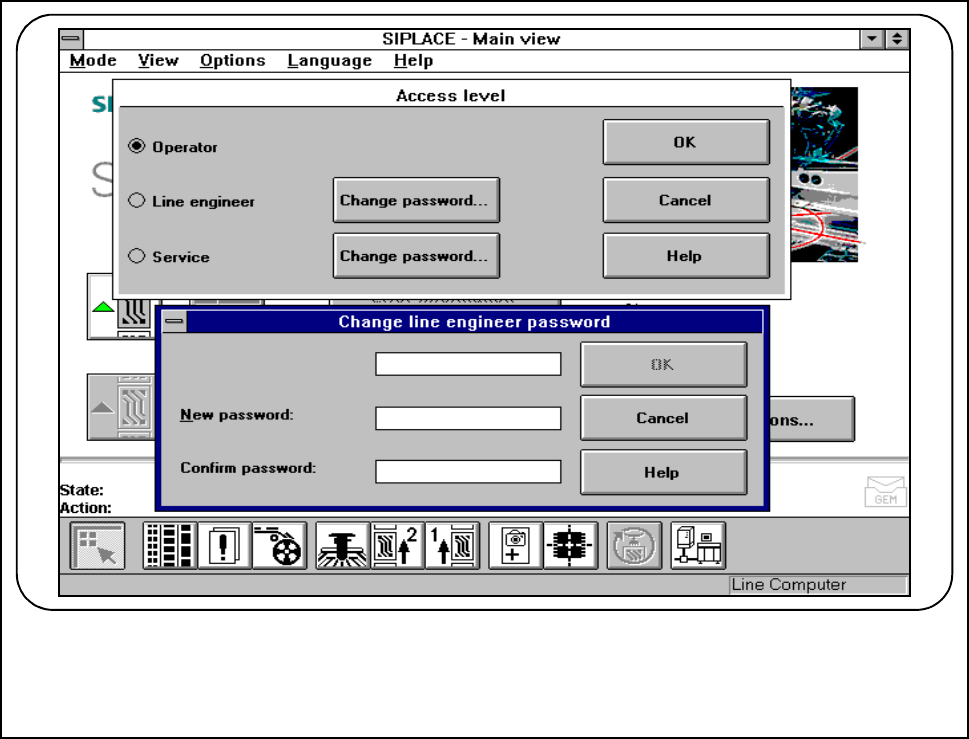Click Cancel in change password dialog
This screenshot has height=739, width=969.
664,418
